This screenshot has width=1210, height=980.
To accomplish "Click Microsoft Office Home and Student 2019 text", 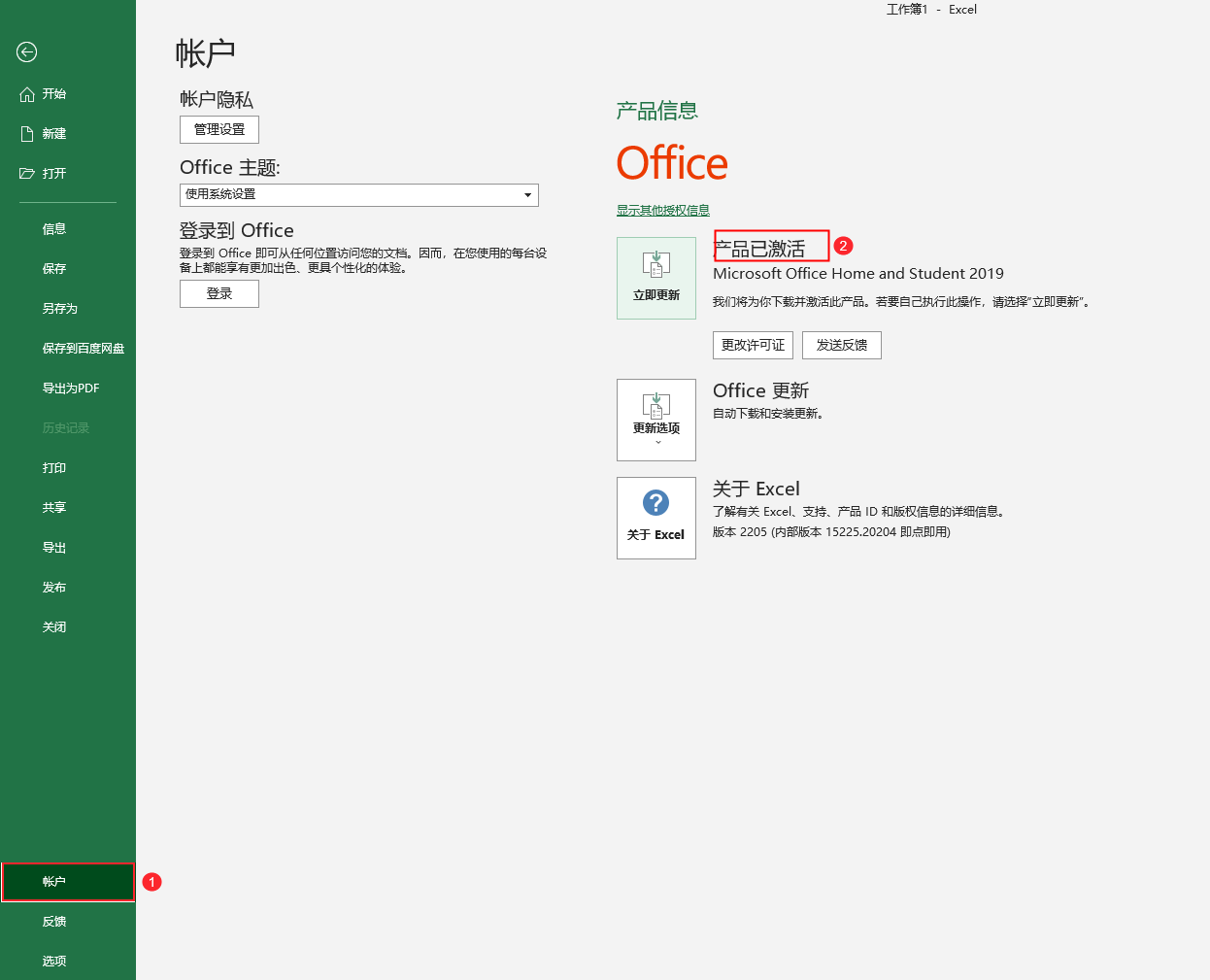I will 858,274.
